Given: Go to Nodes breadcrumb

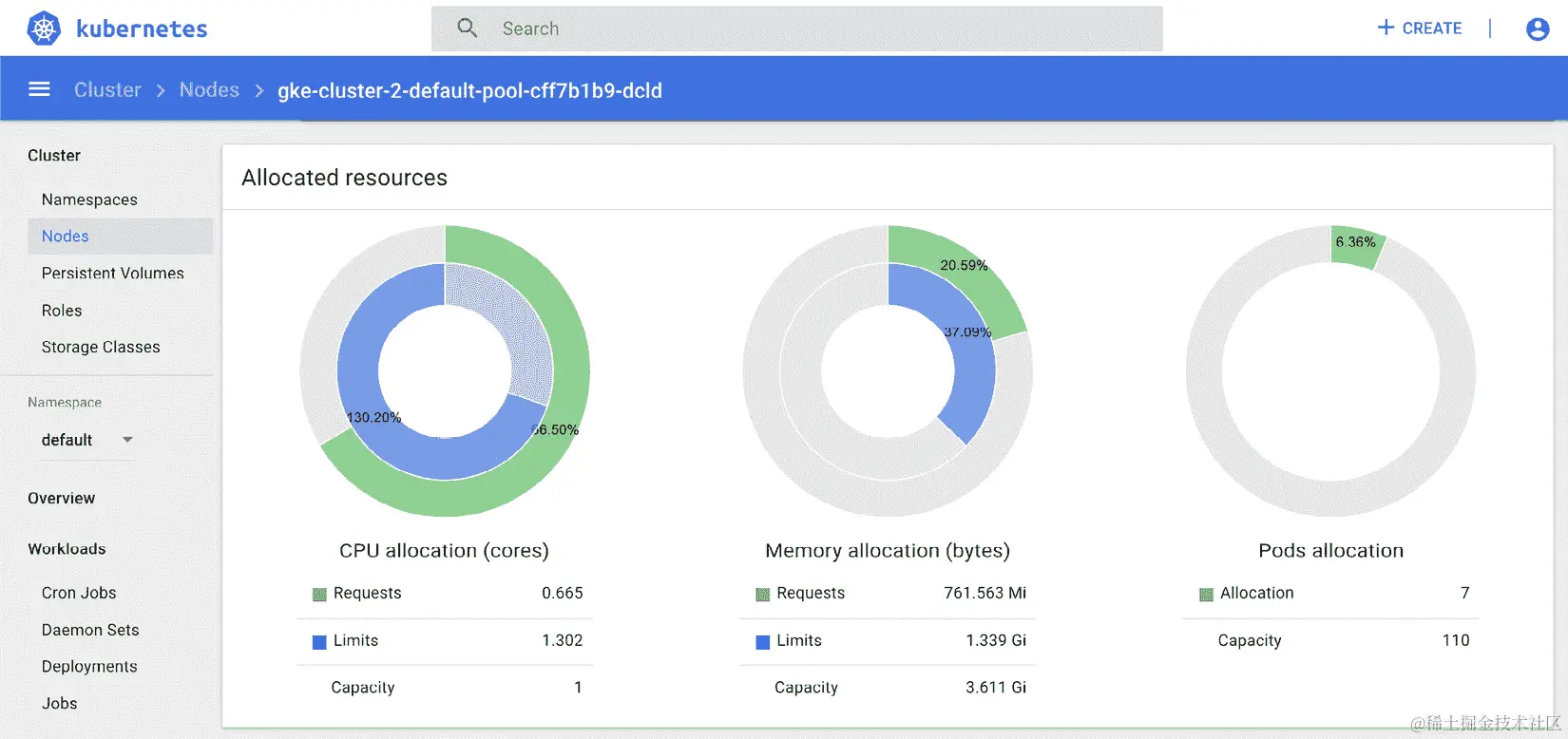Looking at the screenshot, I should 209,90.
